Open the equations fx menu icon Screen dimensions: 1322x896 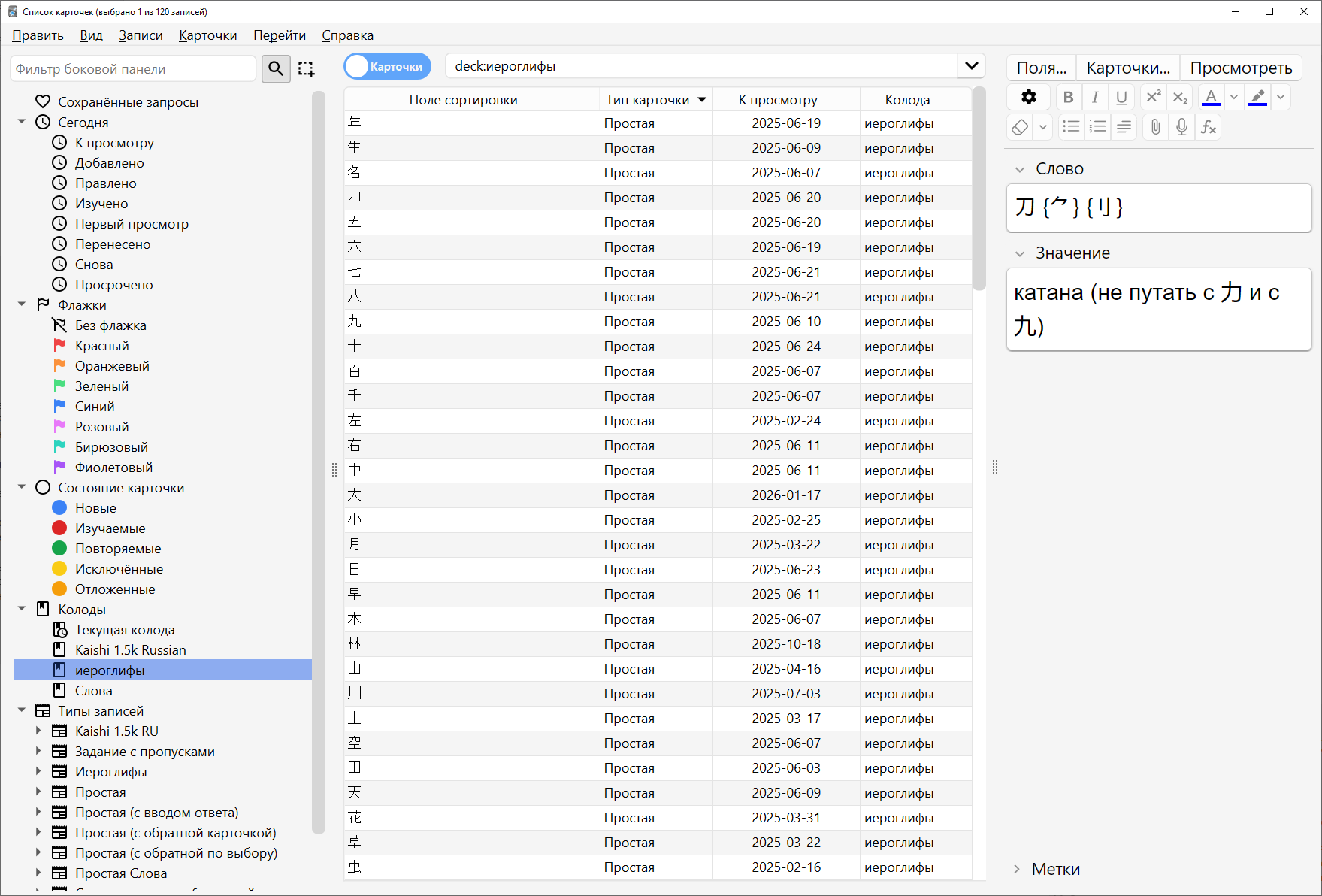pos(1208,127)
